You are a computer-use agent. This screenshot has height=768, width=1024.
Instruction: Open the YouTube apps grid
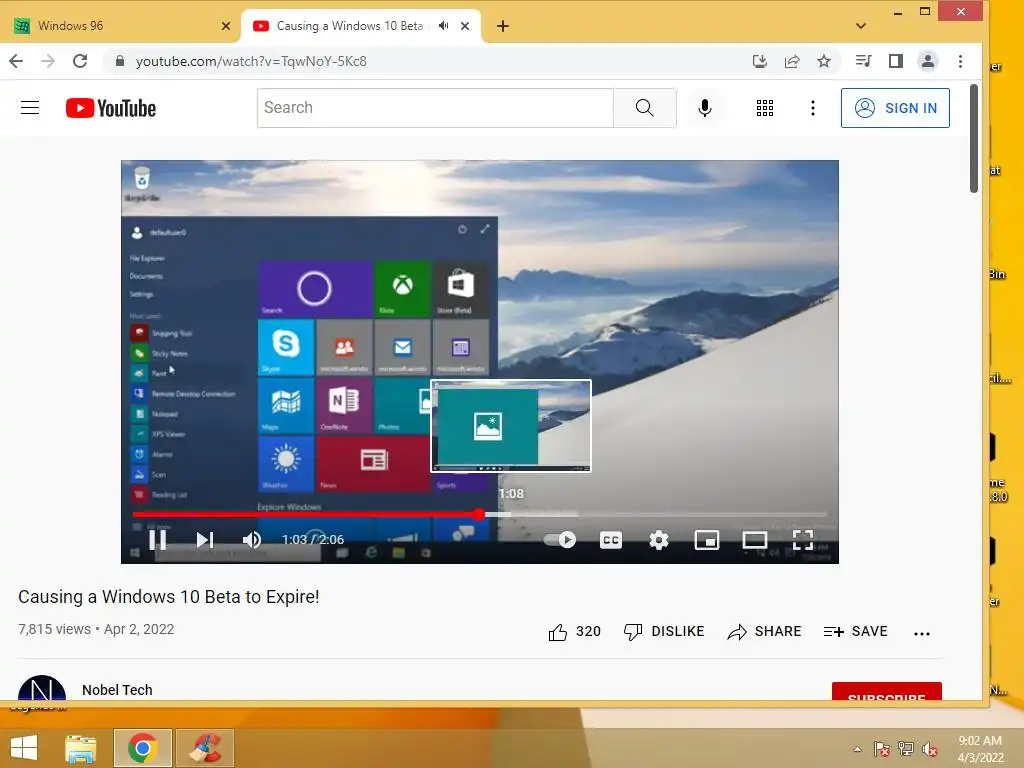click(x=765, y=108)
